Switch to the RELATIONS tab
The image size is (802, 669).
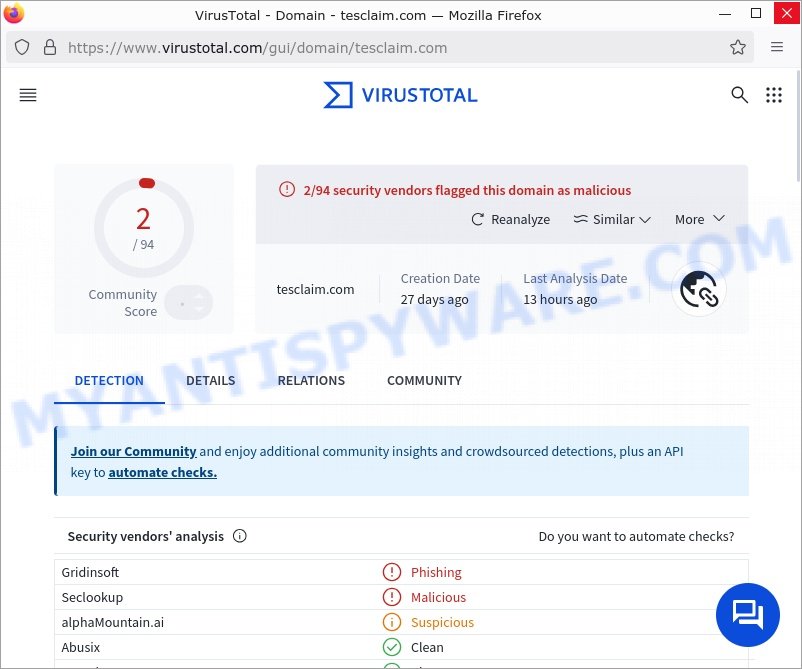[x=311, y=381]
